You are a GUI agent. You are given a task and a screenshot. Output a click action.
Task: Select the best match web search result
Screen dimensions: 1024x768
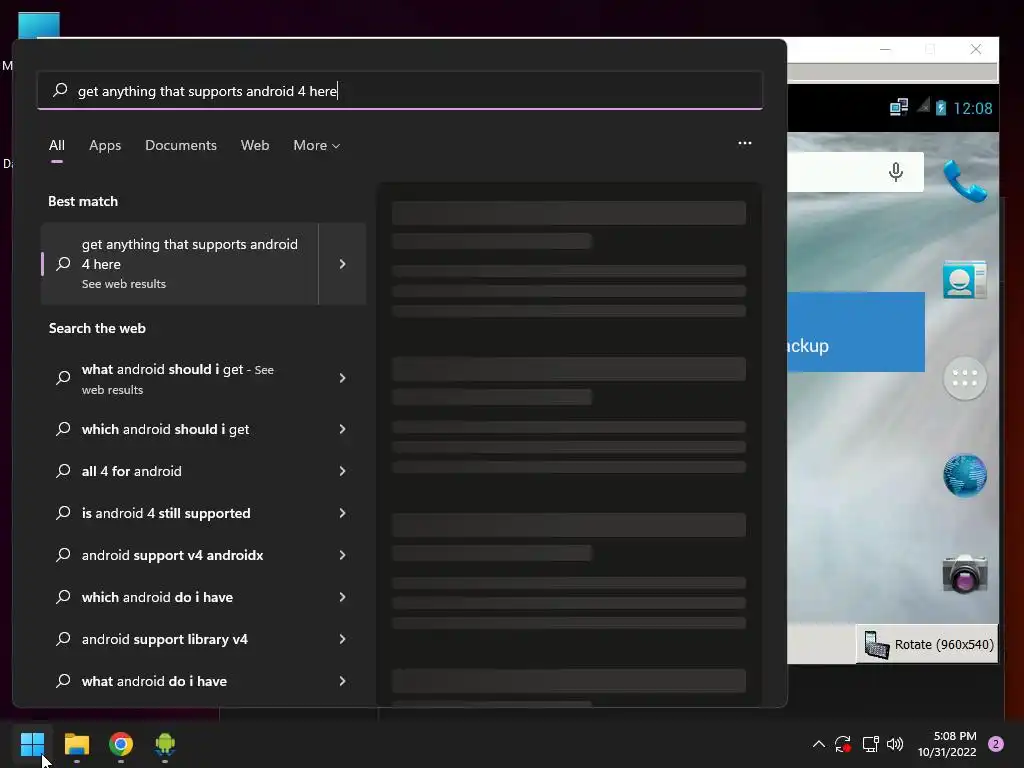pyautogui.click(x=180, y=264)
